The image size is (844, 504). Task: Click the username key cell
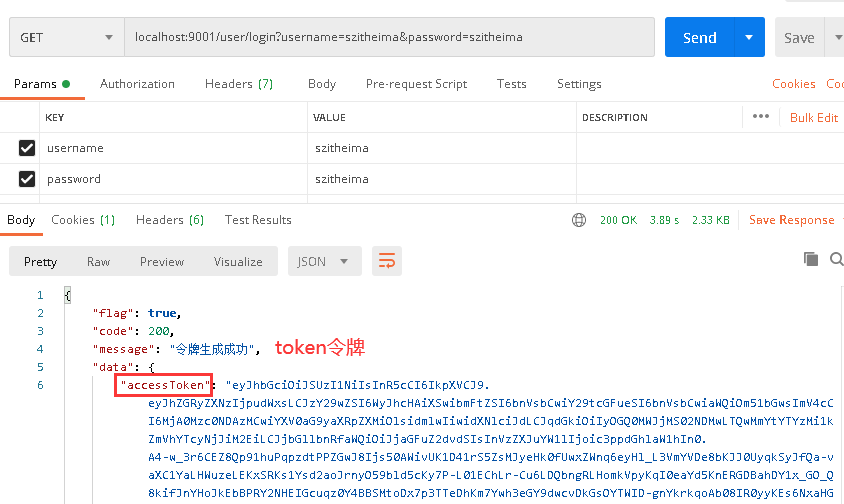tap(173, 148)
